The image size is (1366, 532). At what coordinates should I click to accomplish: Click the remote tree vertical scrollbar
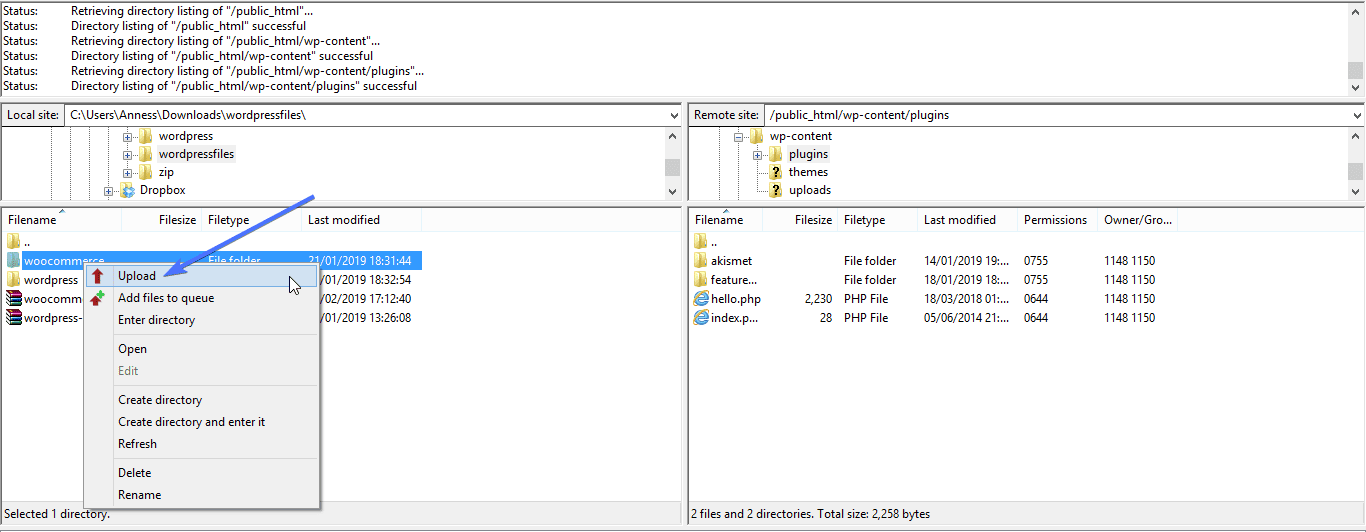coord(1355,163)
